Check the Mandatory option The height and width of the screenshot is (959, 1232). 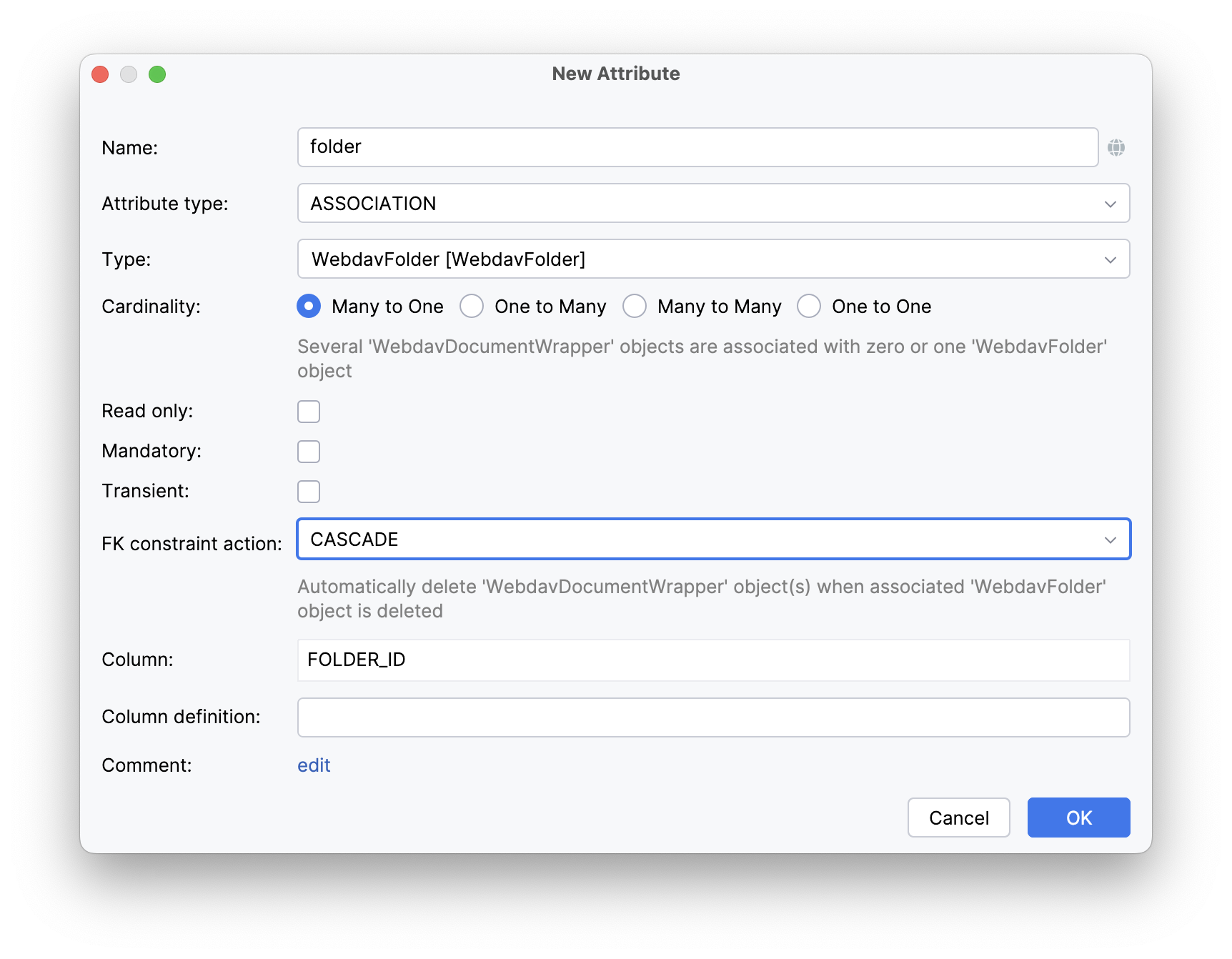(x=308, y=451)
